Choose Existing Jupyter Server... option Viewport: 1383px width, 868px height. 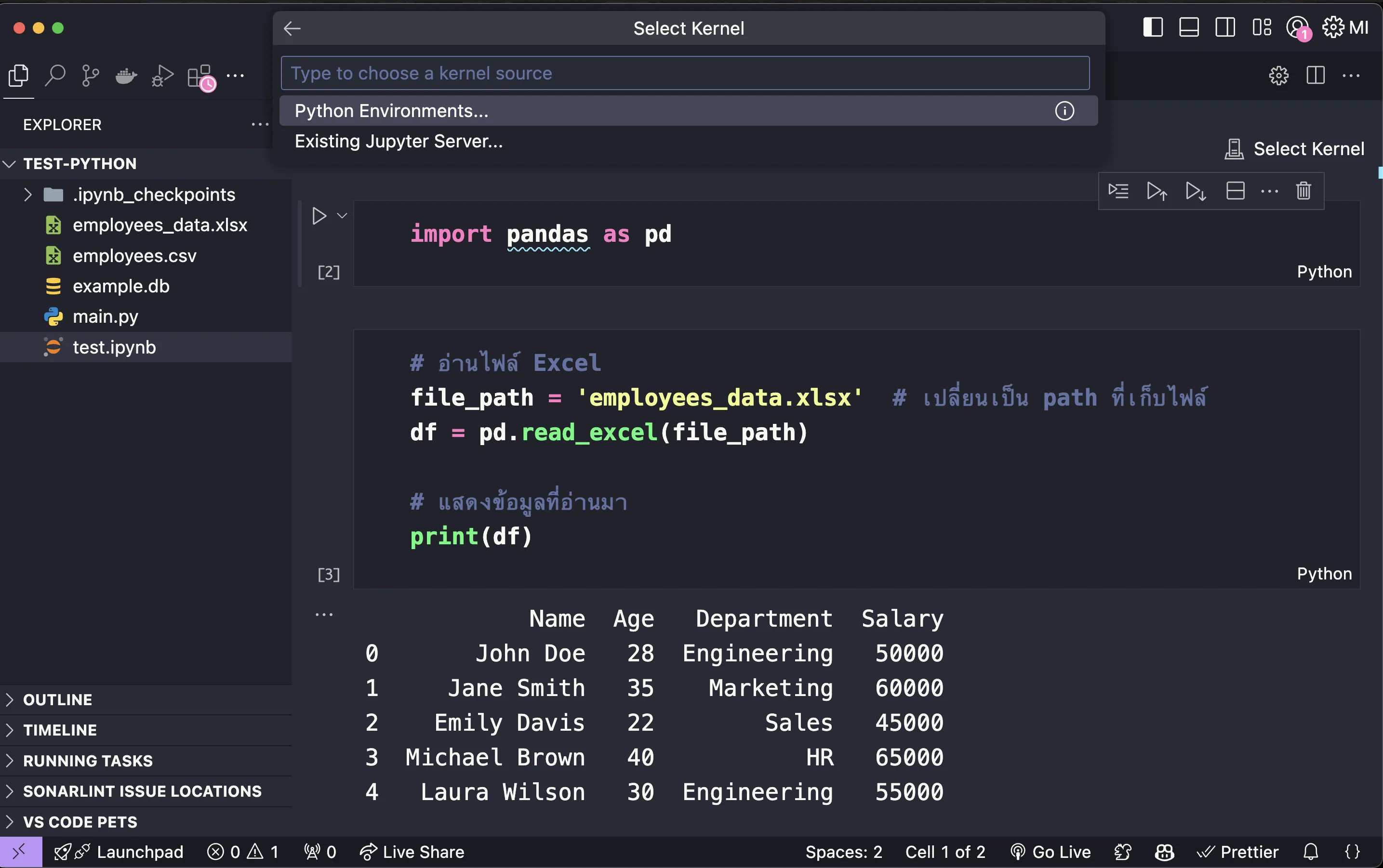pos(689,141)
